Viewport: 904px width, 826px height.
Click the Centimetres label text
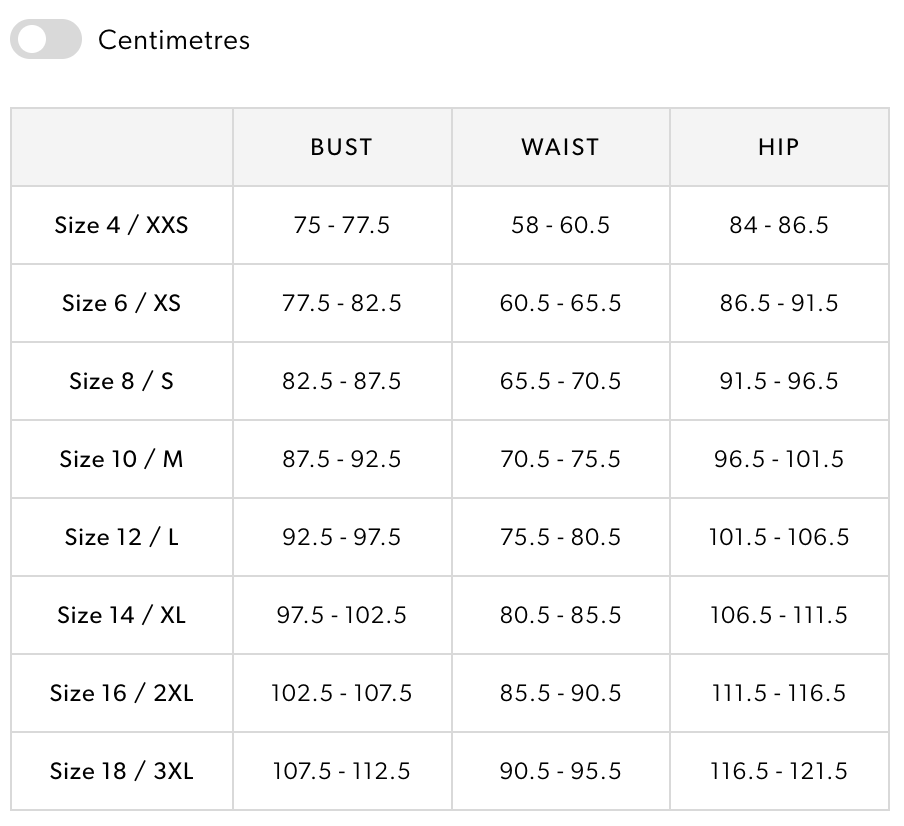point(174,40)
